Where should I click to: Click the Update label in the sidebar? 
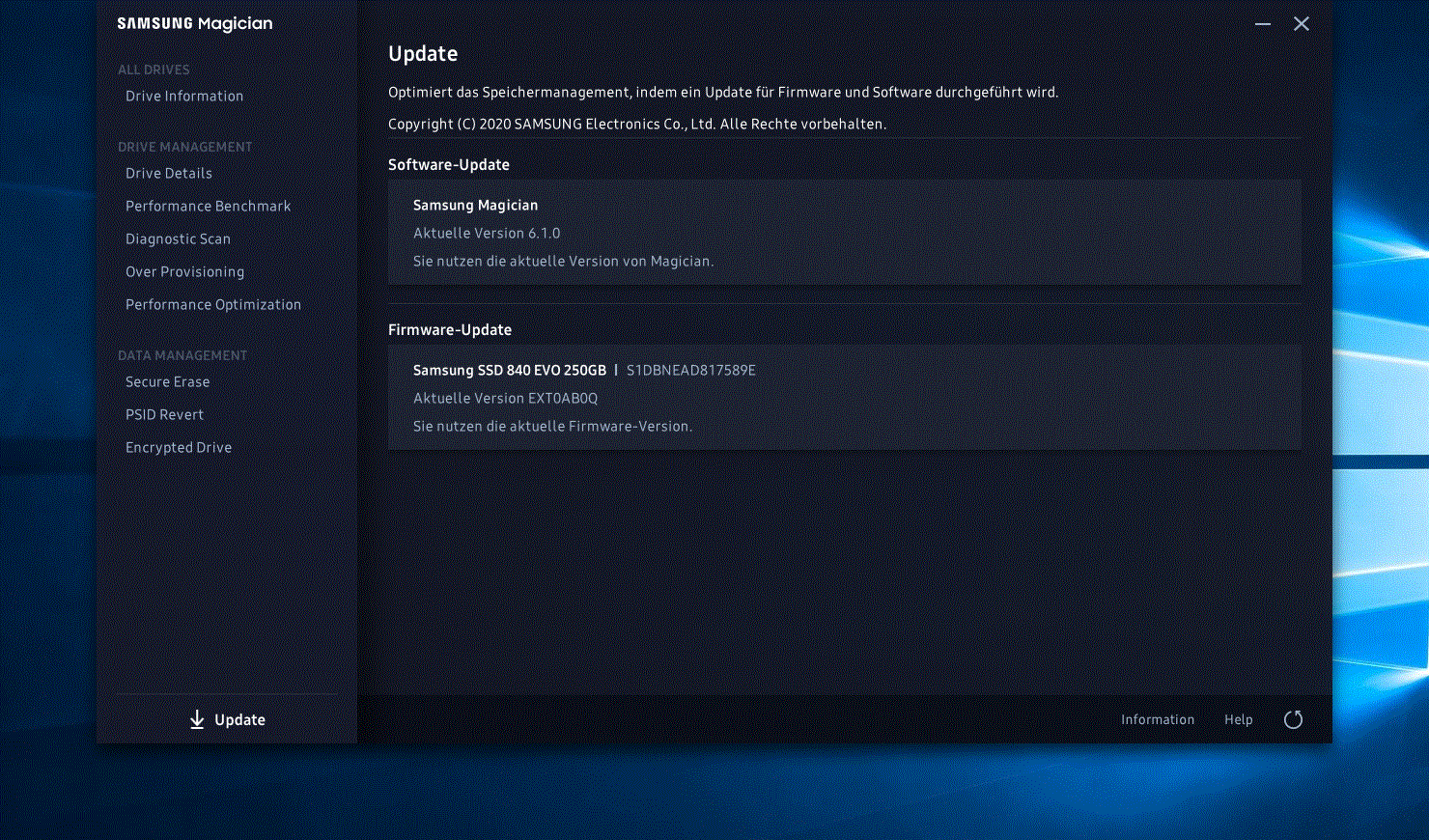239,720
